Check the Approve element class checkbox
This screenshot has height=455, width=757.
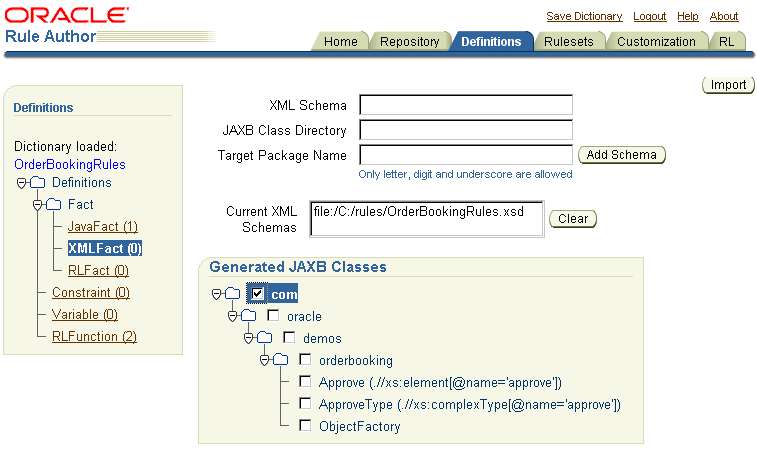(305, 382)
